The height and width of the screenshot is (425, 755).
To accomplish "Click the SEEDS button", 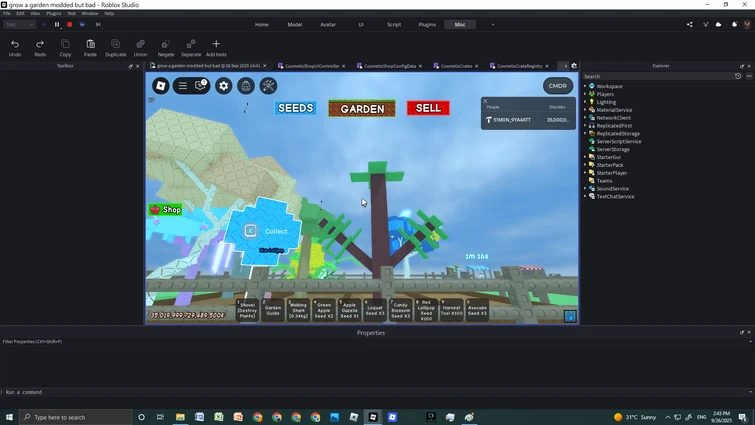I will coord(296,108).
